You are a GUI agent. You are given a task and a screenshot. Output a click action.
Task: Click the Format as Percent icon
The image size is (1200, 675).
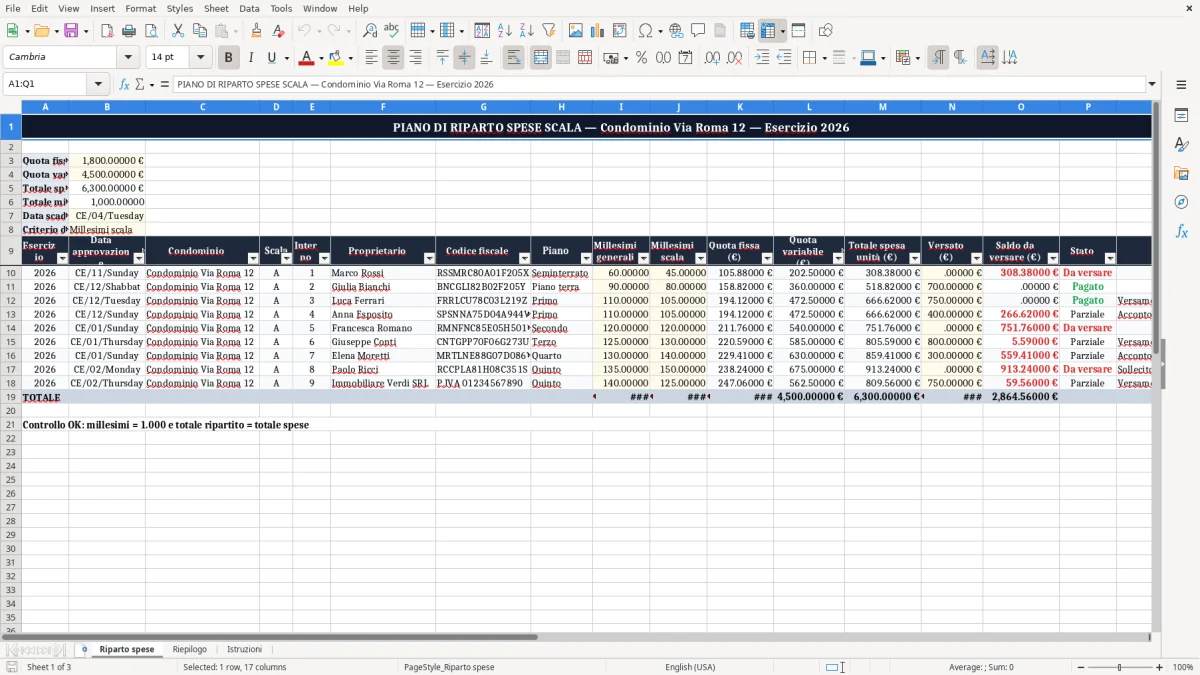coord(641,58)
